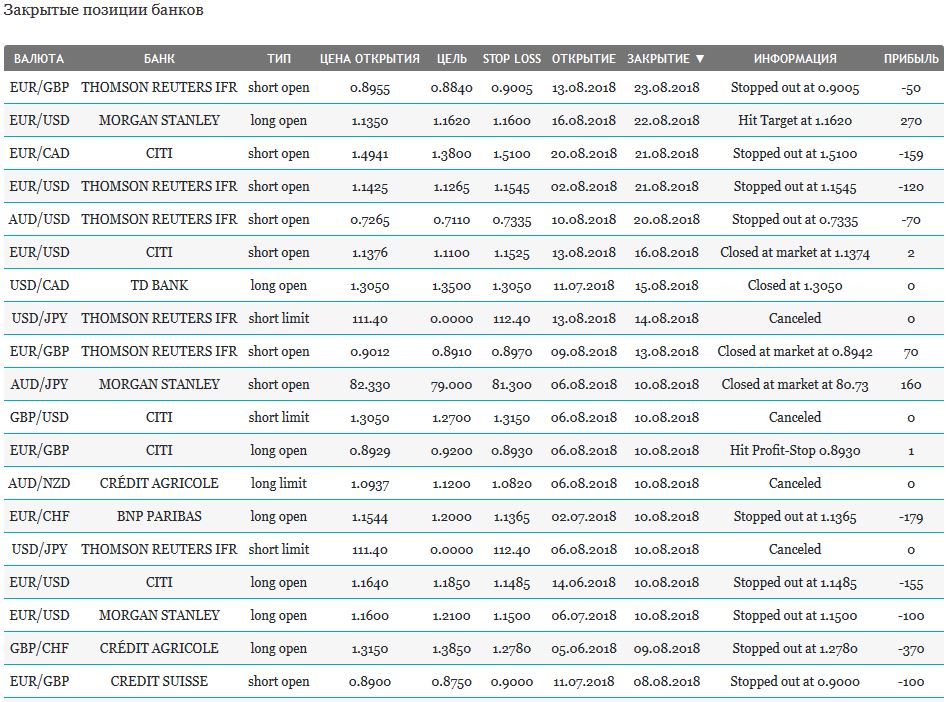Sort table by БАНК column header
This screenshot has height=702, width=947.
pos(159,59)
